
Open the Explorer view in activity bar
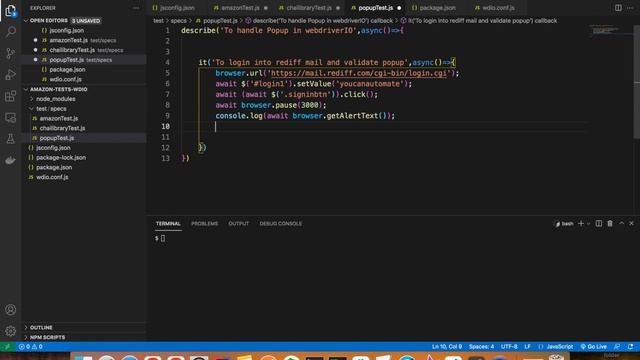pyautogui.click(x=11, y=11)
